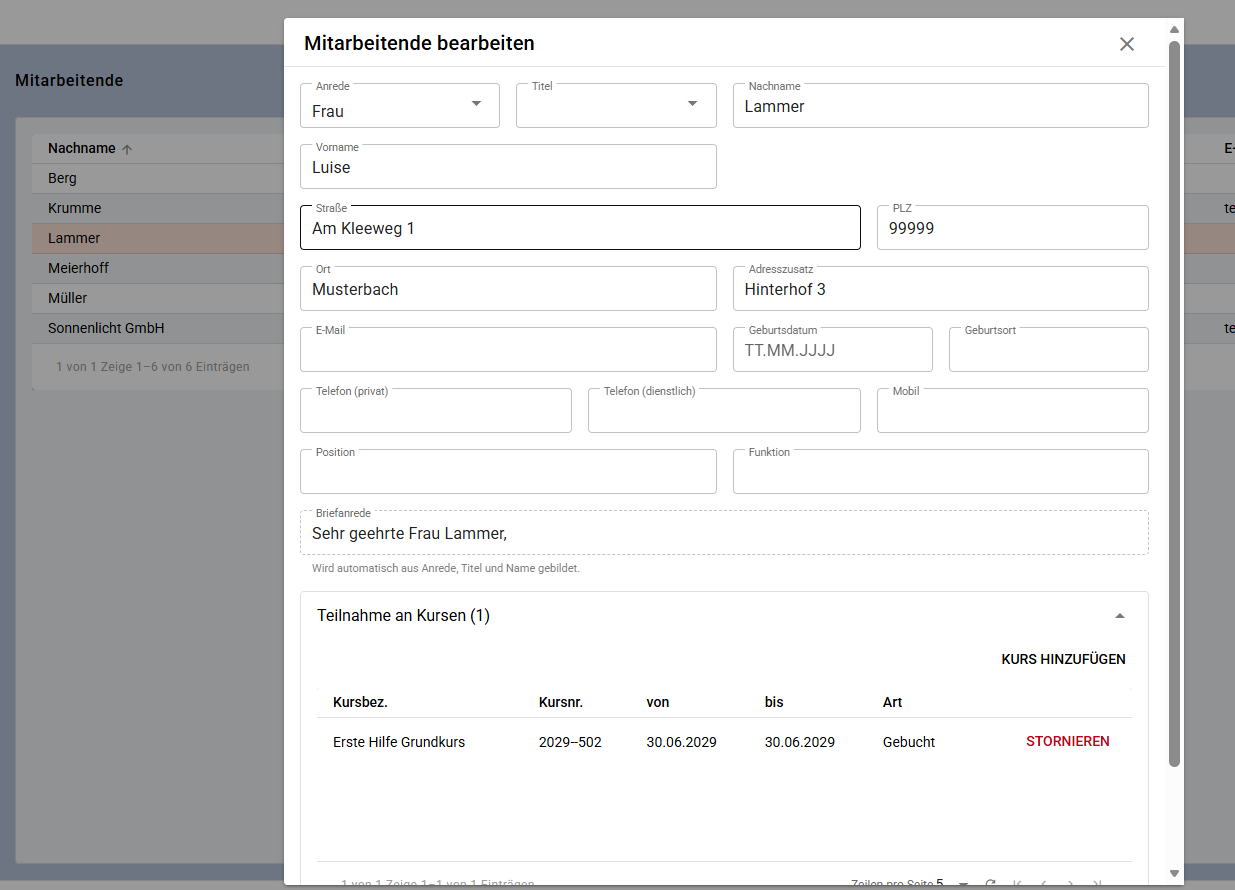Click the Art column header
This screenshot has width=1235, height=890.
[893, 702]
